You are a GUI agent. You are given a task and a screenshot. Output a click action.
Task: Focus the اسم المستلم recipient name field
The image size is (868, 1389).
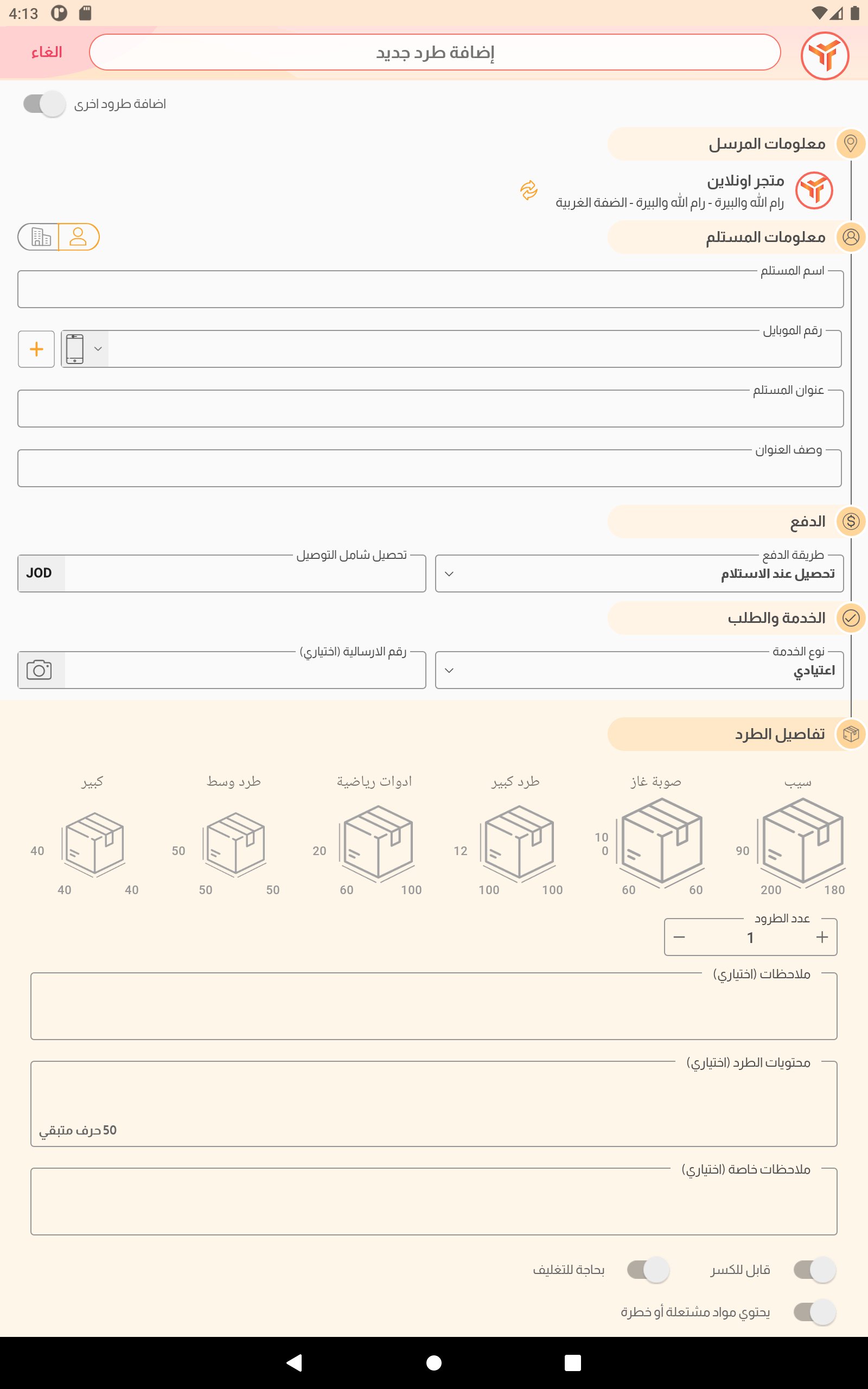430,290
